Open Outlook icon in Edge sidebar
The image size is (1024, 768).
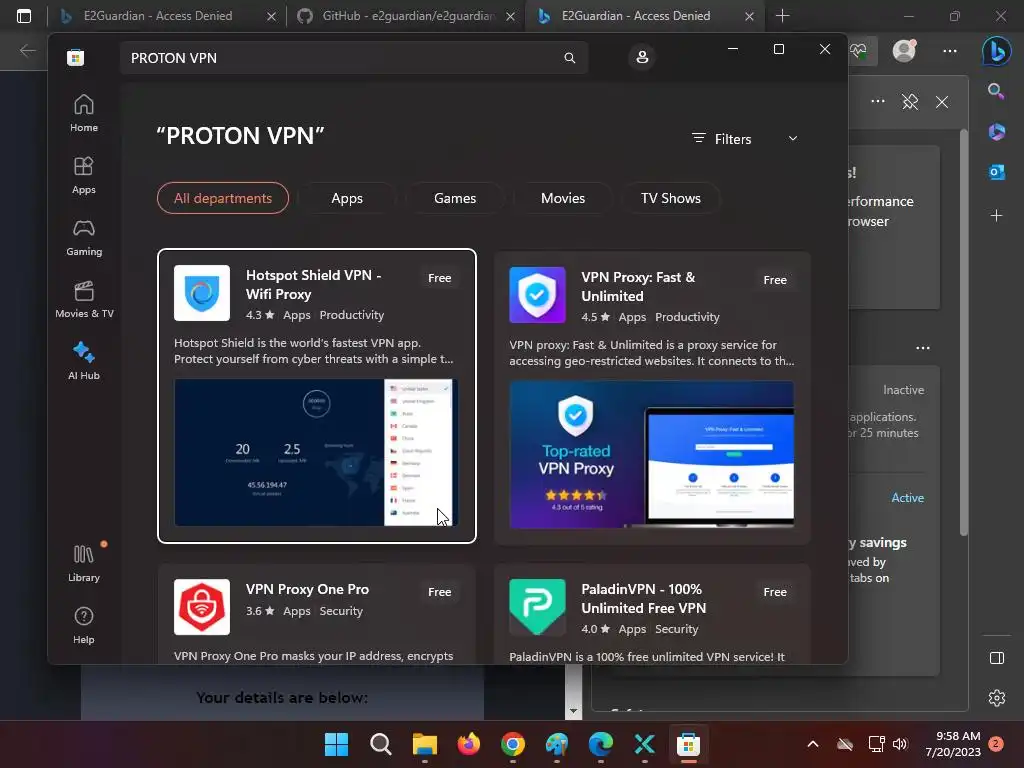tap(997, 172)
